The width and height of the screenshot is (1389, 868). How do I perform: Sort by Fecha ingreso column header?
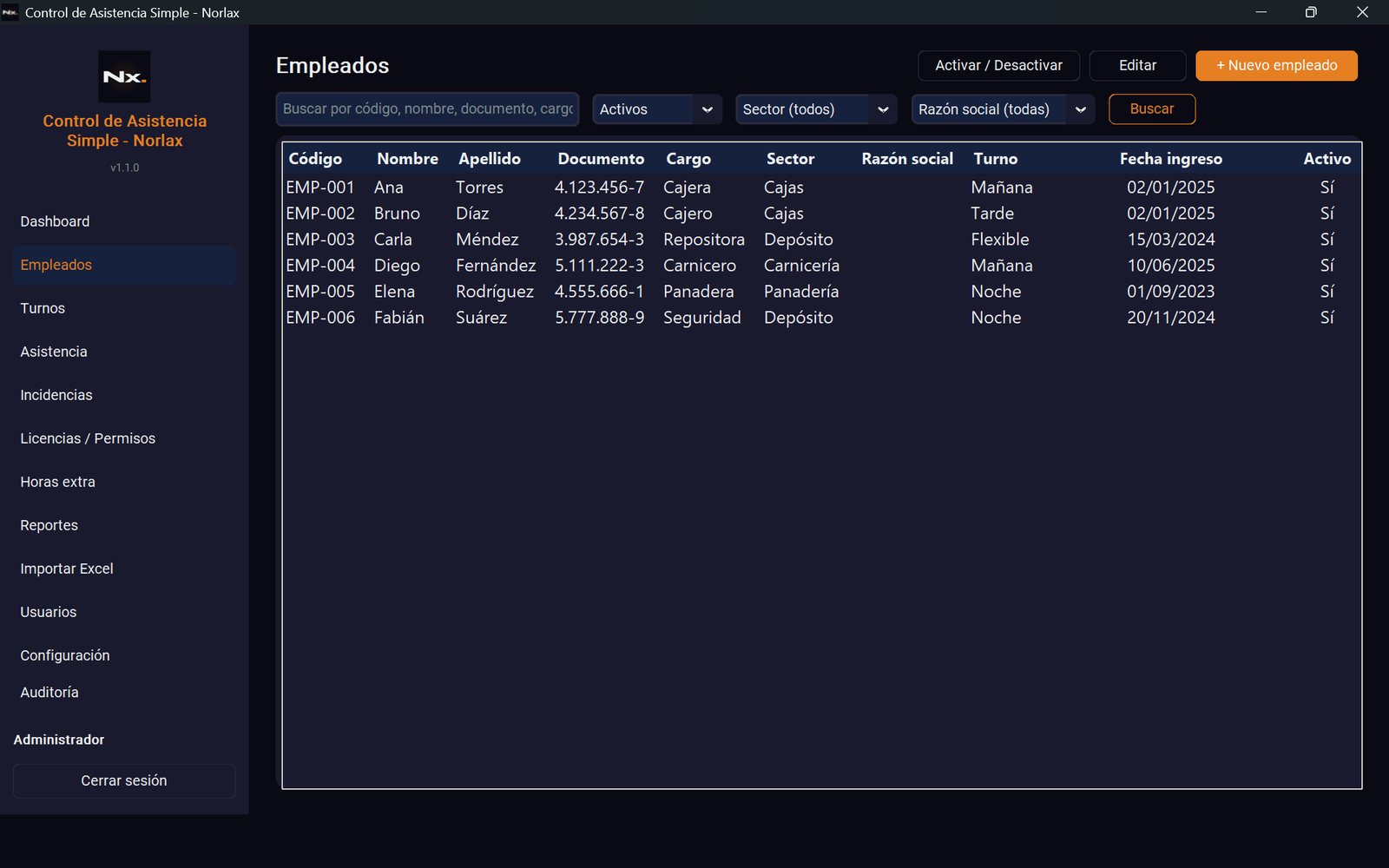(x=1170, y=159)
